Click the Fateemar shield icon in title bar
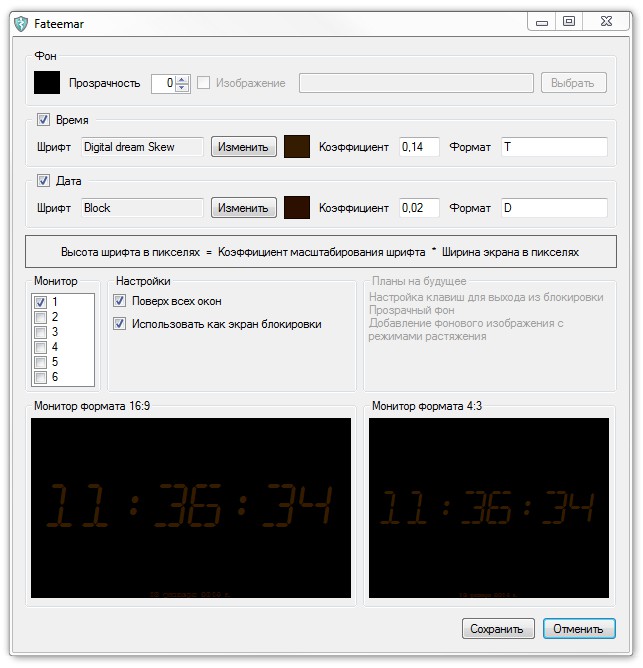This screenshot has width=643, height=668. point(20,24)
